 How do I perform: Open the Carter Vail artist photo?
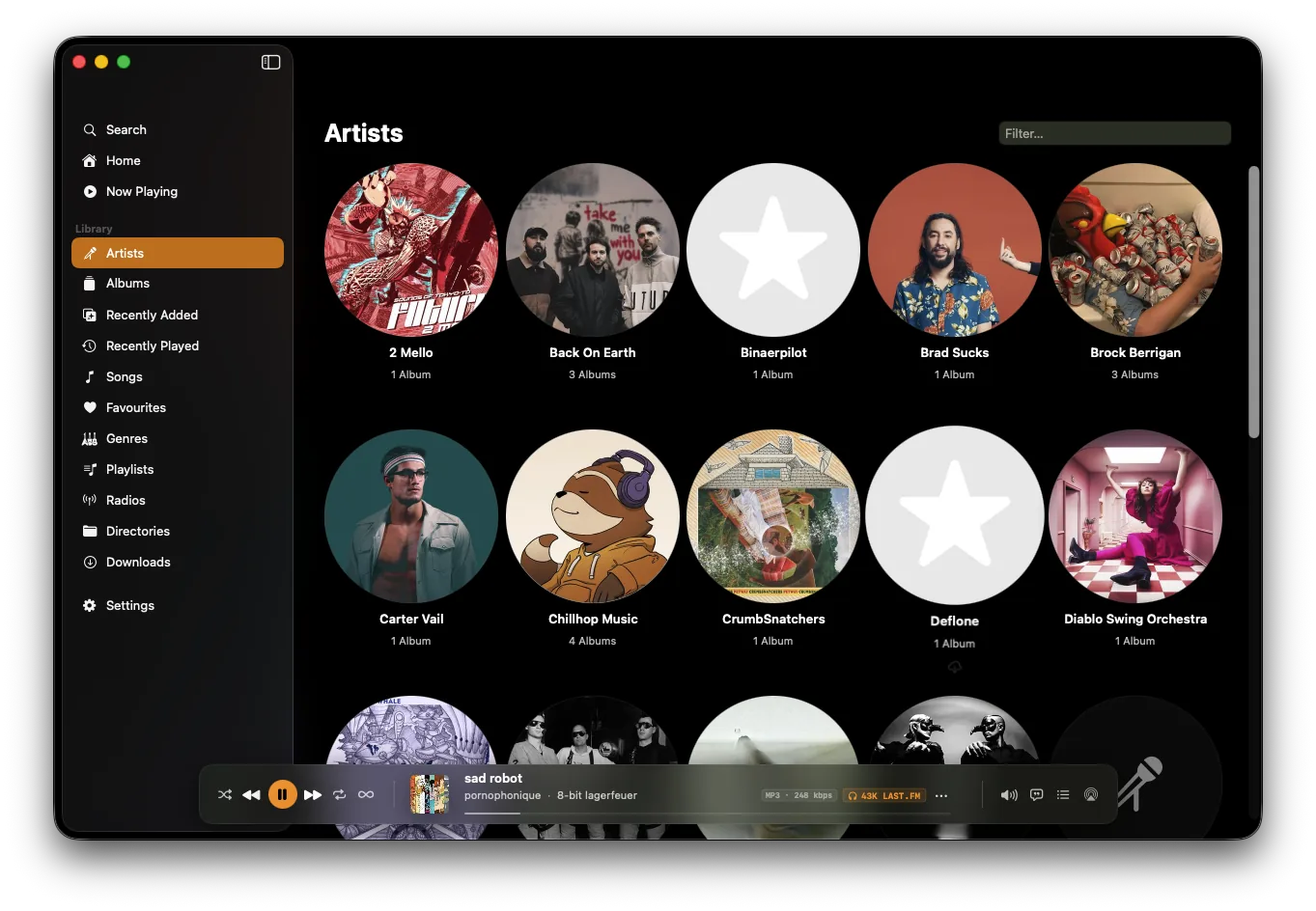411,516
